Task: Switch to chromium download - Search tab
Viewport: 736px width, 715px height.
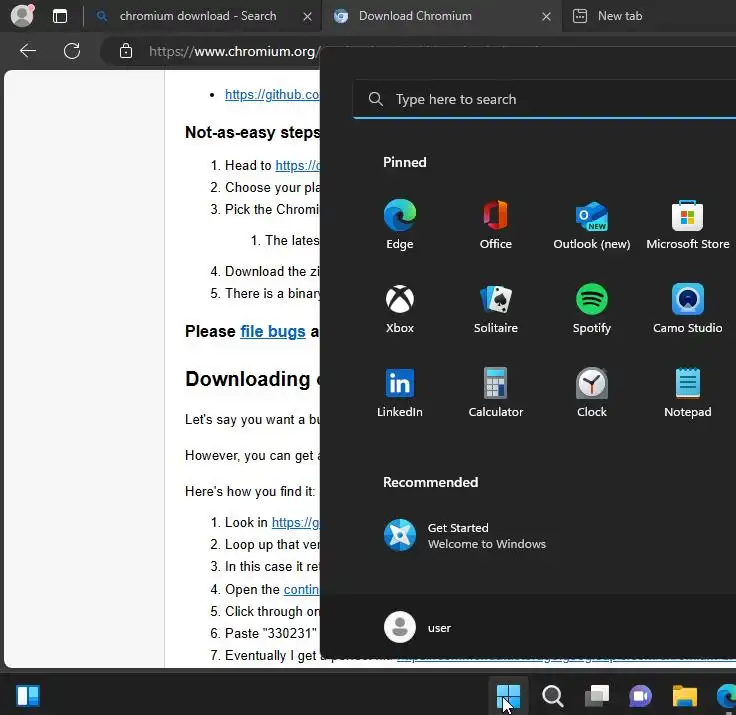Action: point(197,16)
